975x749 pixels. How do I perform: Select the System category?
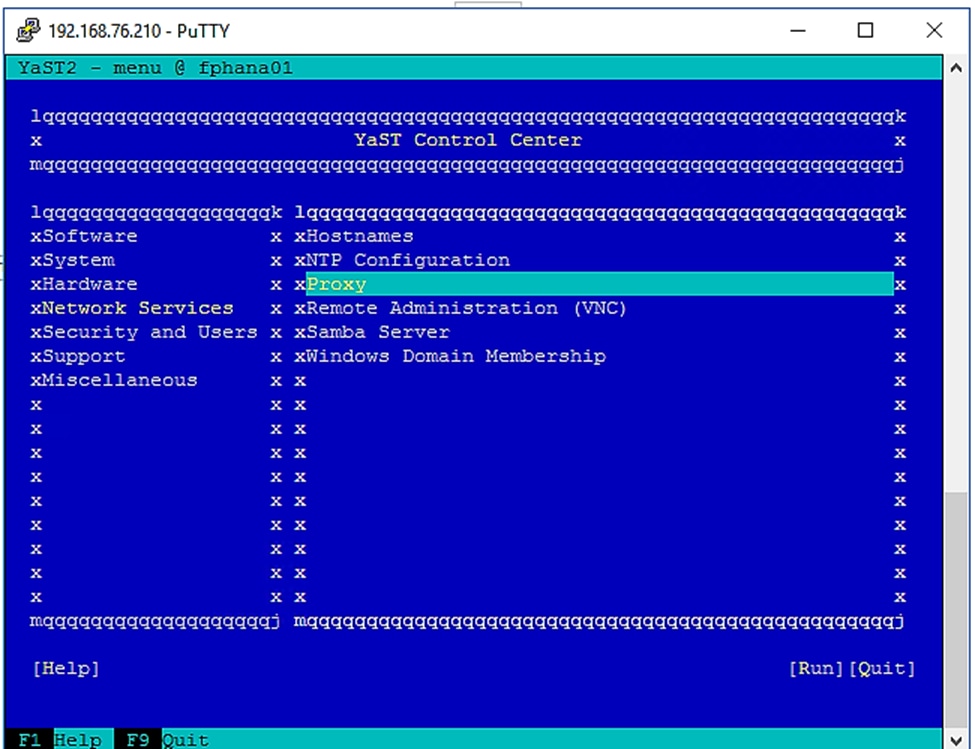78,260
